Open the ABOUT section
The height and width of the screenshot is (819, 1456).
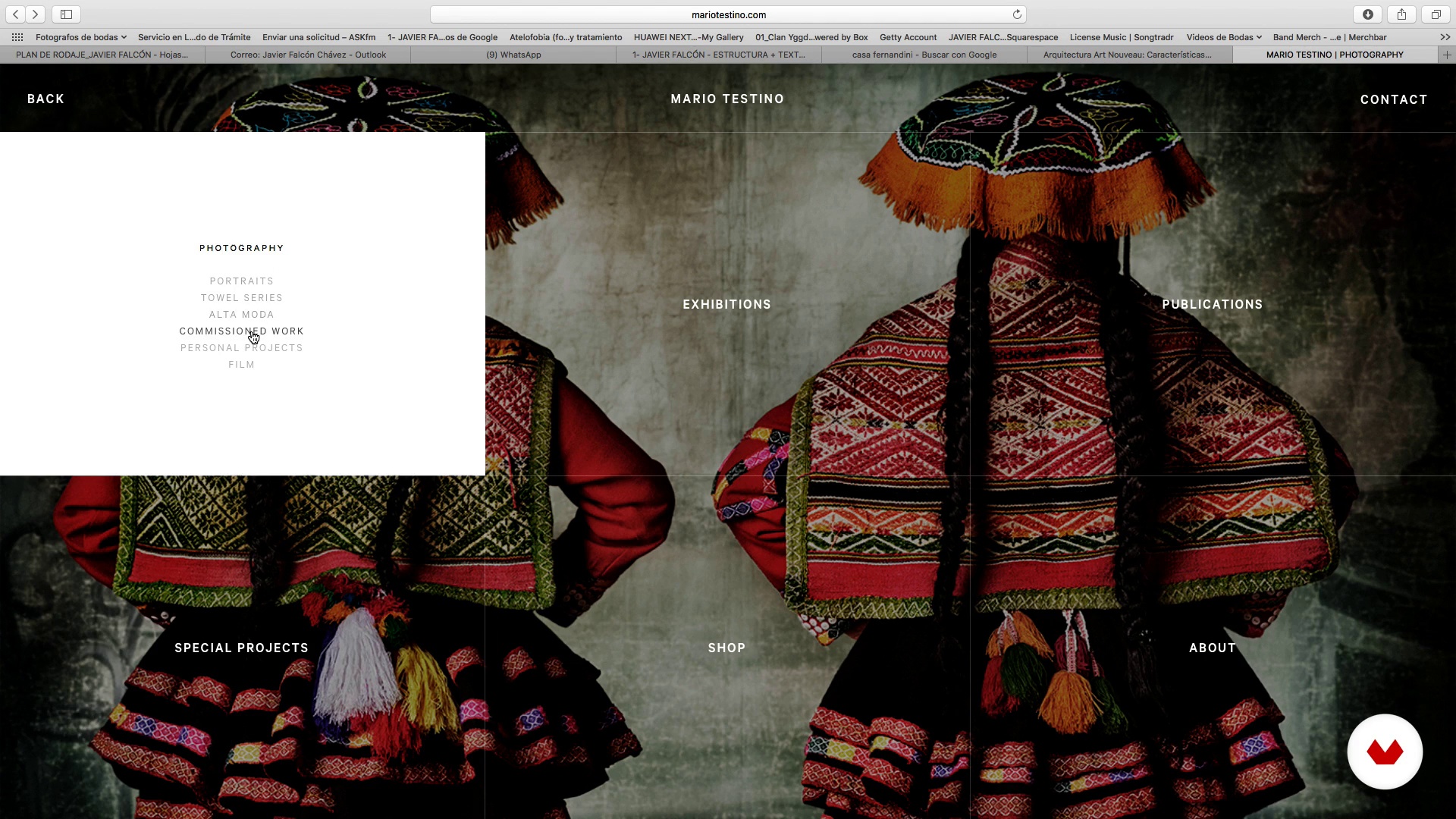[1213, 648]
